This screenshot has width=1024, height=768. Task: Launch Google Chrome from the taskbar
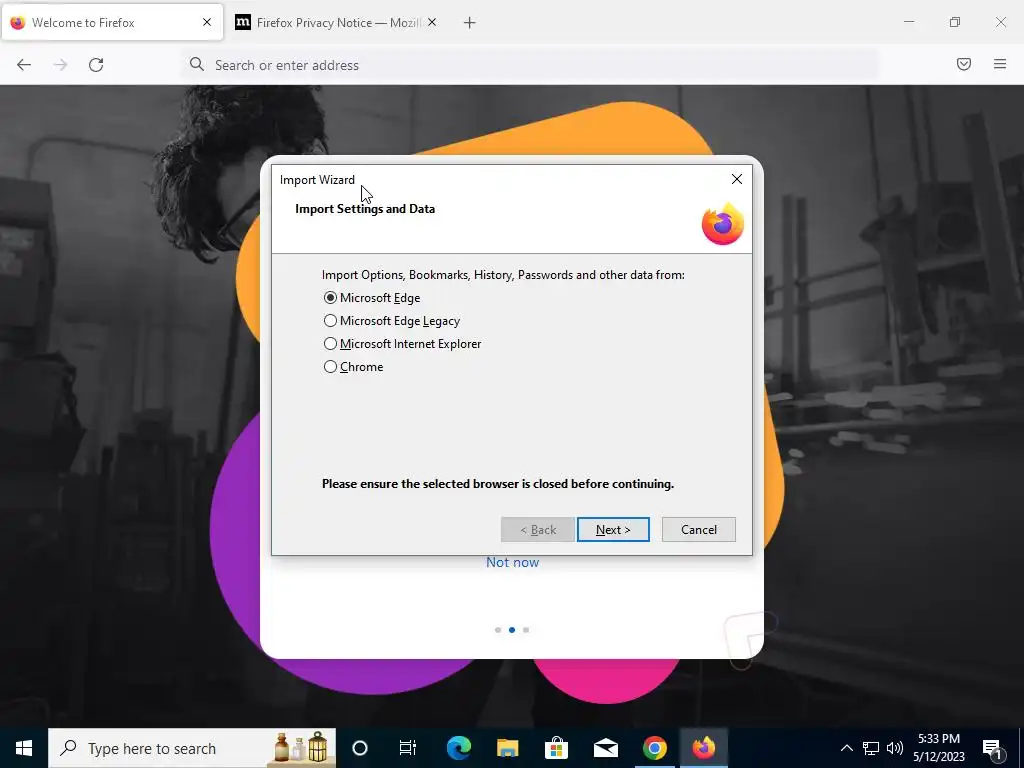[x=654, y=748]
